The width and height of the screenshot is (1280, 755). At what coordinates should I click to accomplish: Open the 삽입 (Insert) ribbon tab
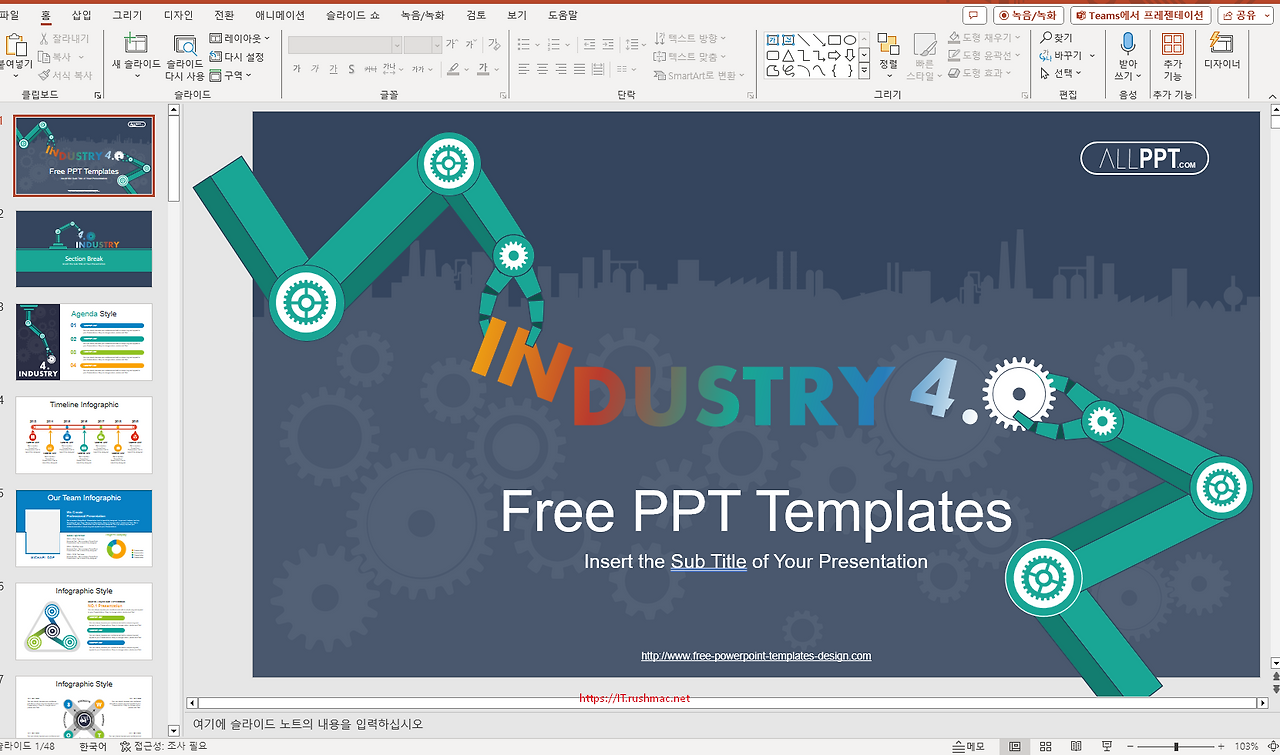82,15
